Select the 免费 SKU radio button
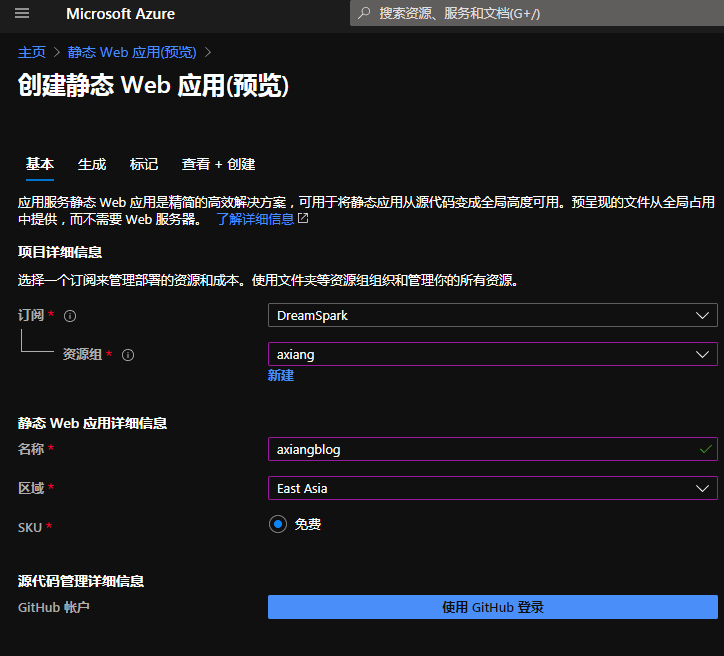724x656 pixels. tap(278, 524)
